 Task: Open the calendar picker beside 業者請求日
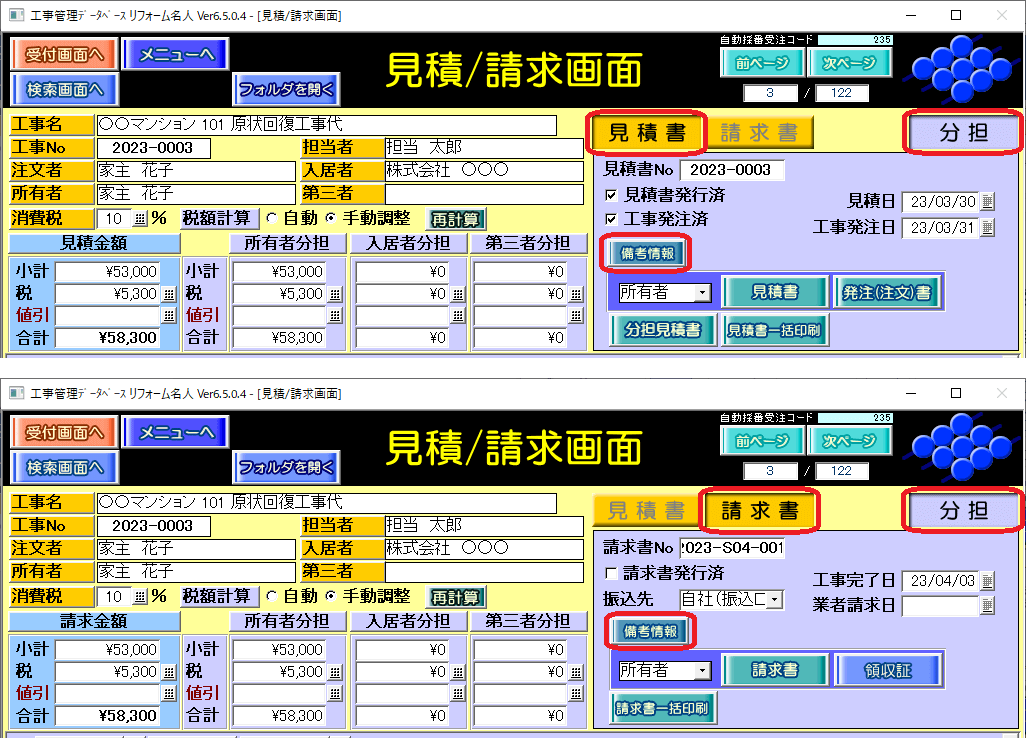[x=988, y=606]
